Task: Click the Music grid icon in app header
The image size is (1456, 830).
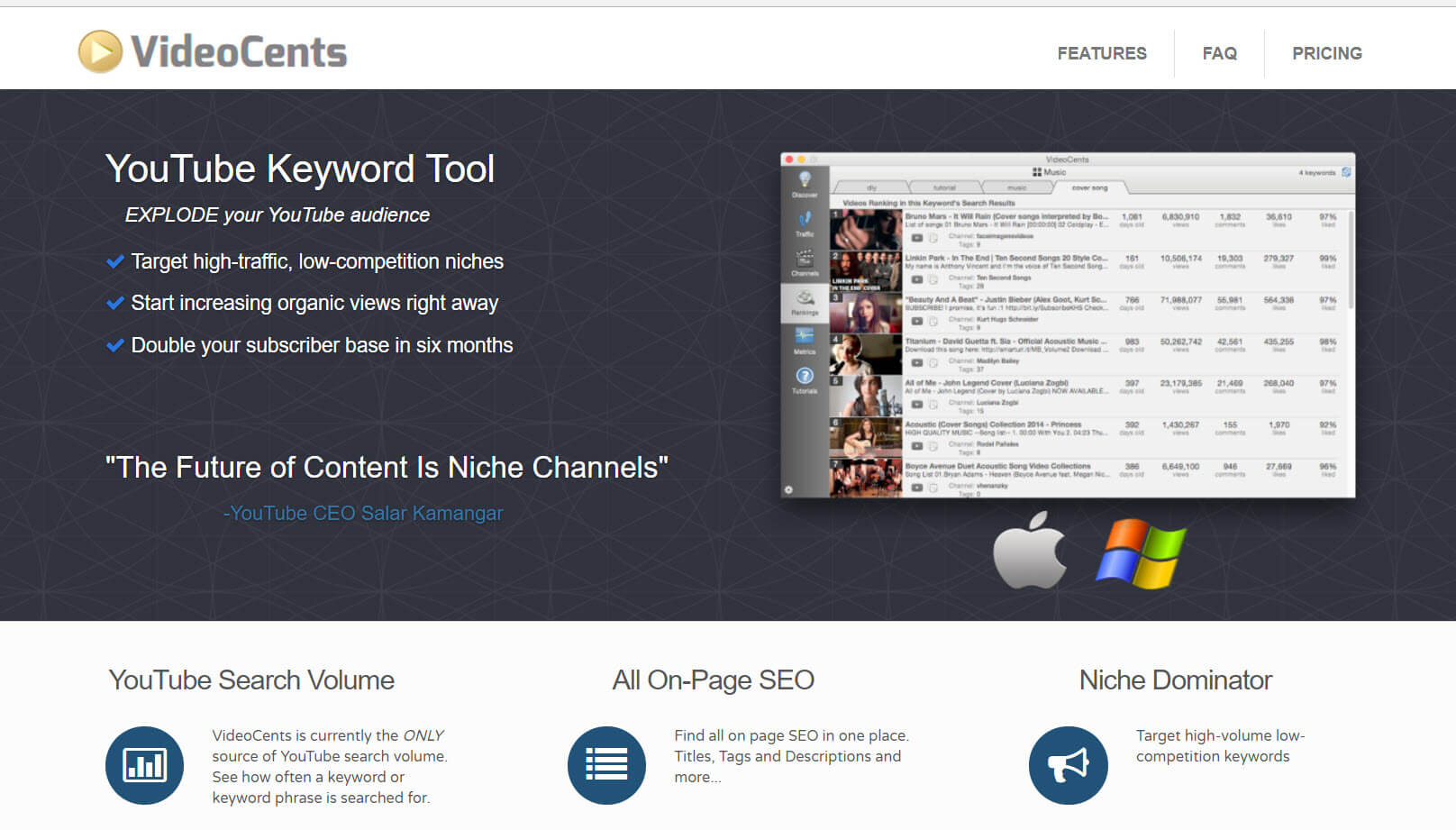Action: (1037, 172)
